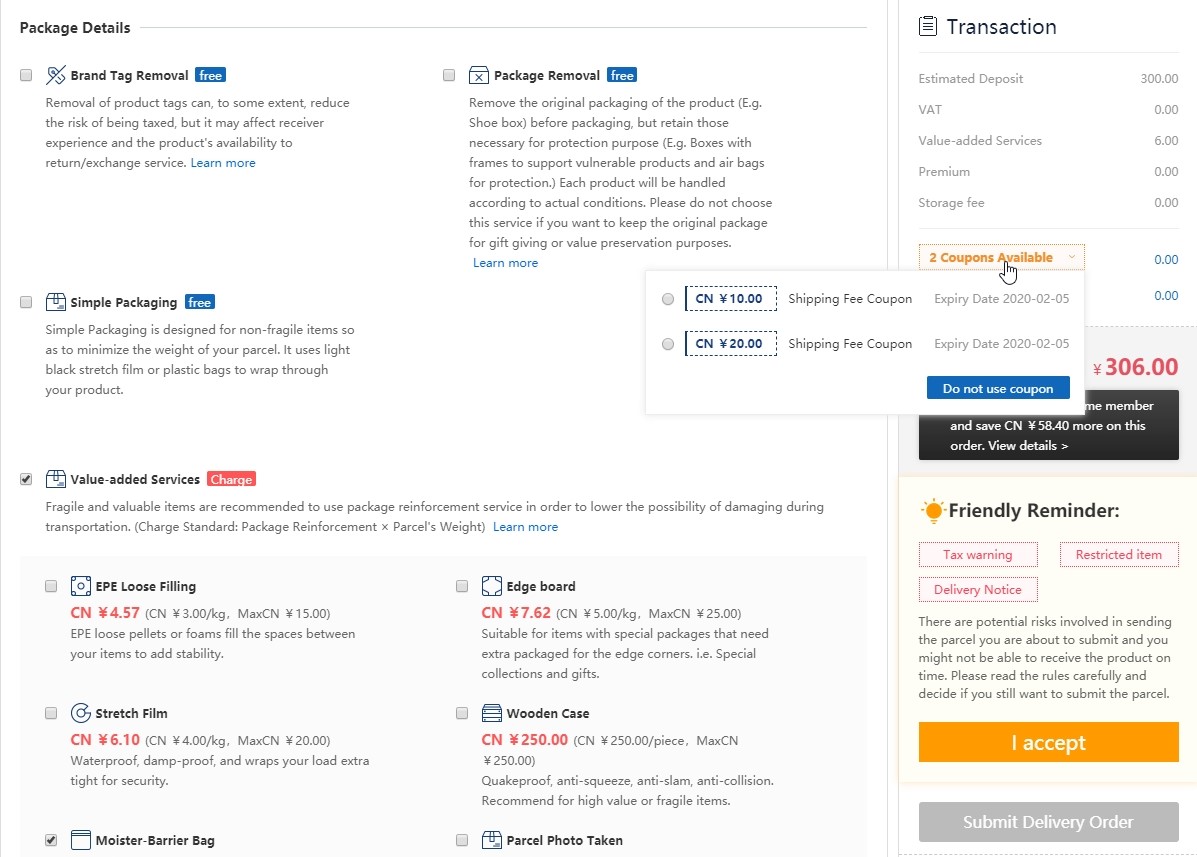1197x857 pixels.
Task: Click the Brand Tag Removal scissors icon
Action: (56, 75)
